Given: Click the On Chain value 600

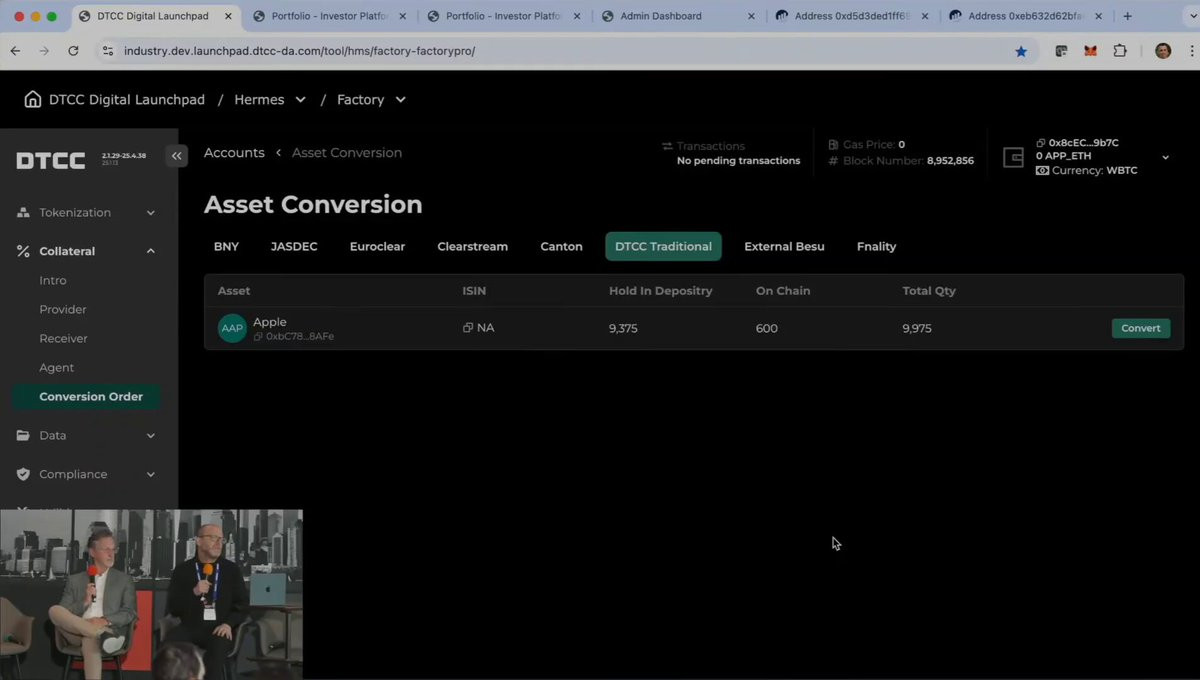Looking at the screenshot, I should point(767,328).
